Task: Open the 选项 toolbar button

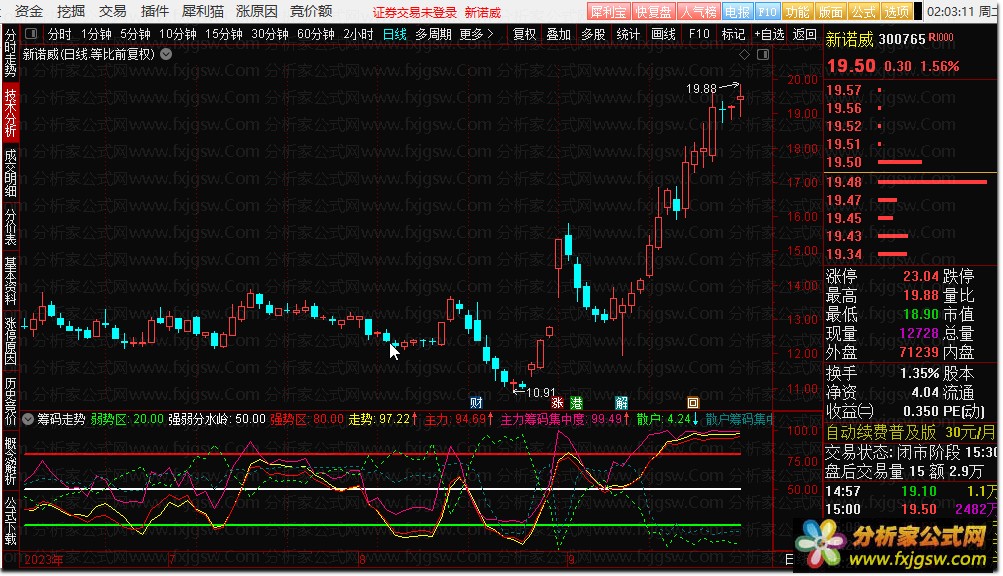Action: point(896,12)
